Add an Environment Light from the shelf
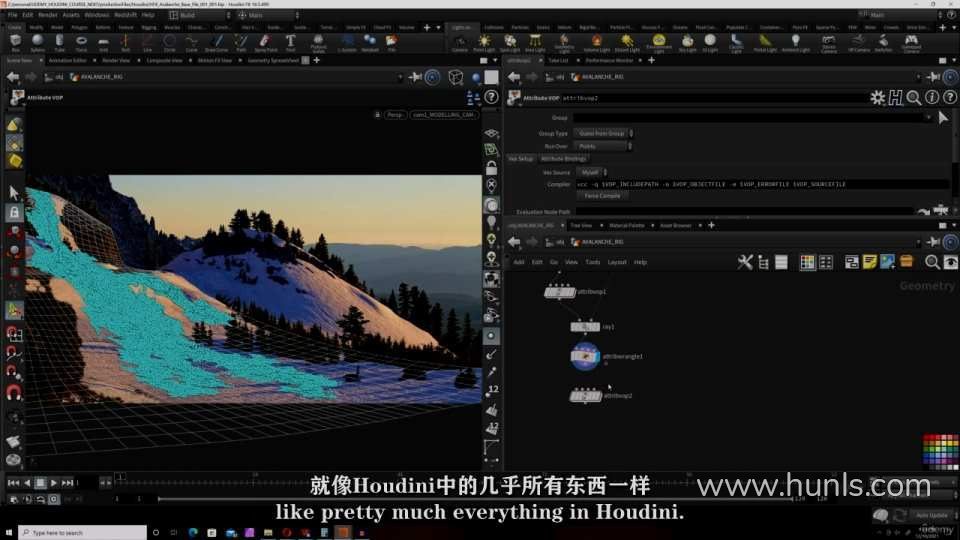960x540 pixels. [659, 42]
